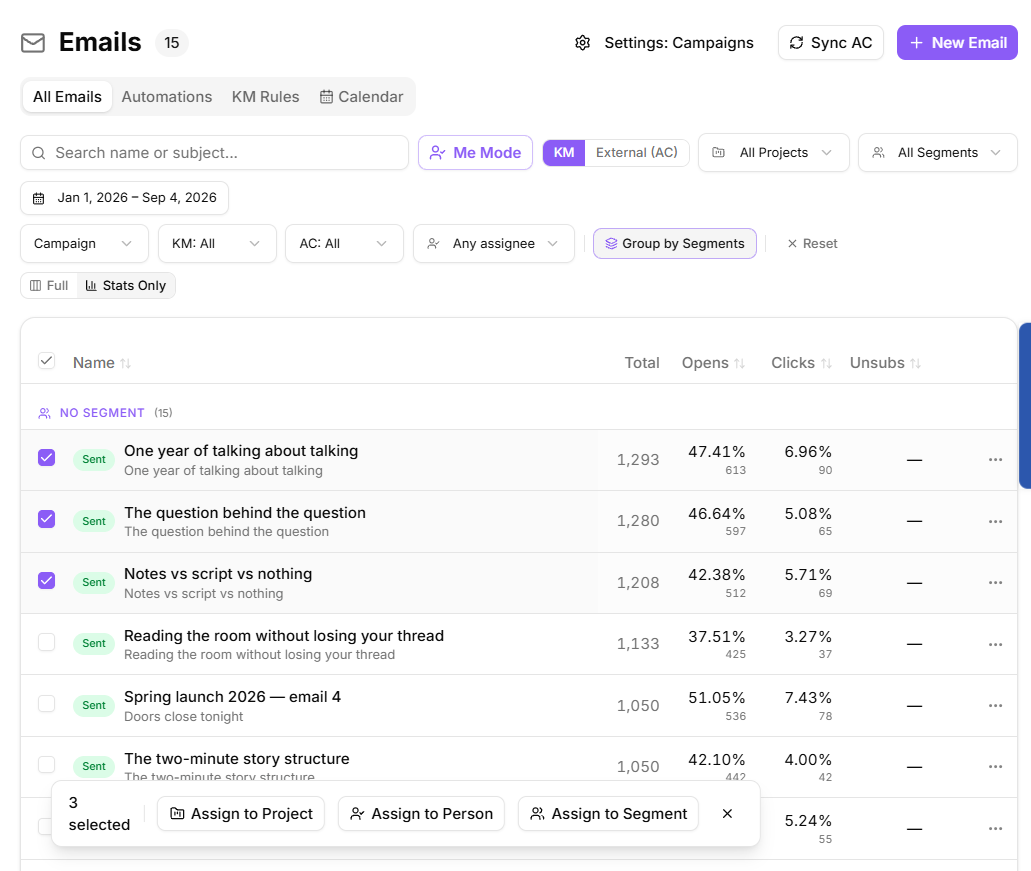This screenshot has width=1031, height=871.
Task: Click the vertical scrollbar handle at right edge
Action: click(x=1024, y=405)
